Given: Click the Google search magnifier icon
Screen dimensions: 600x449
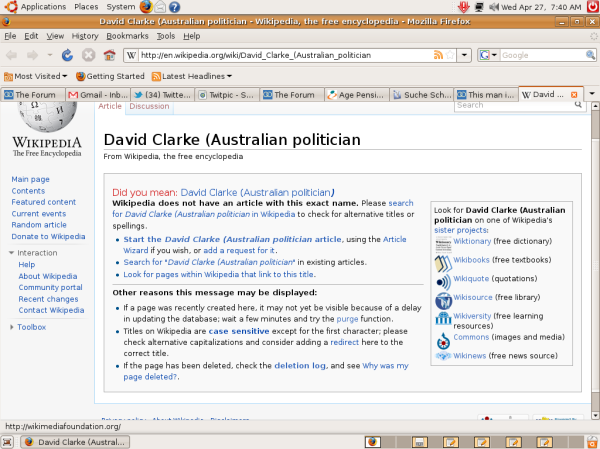Looking at the screenshot, I should (590, 55).
